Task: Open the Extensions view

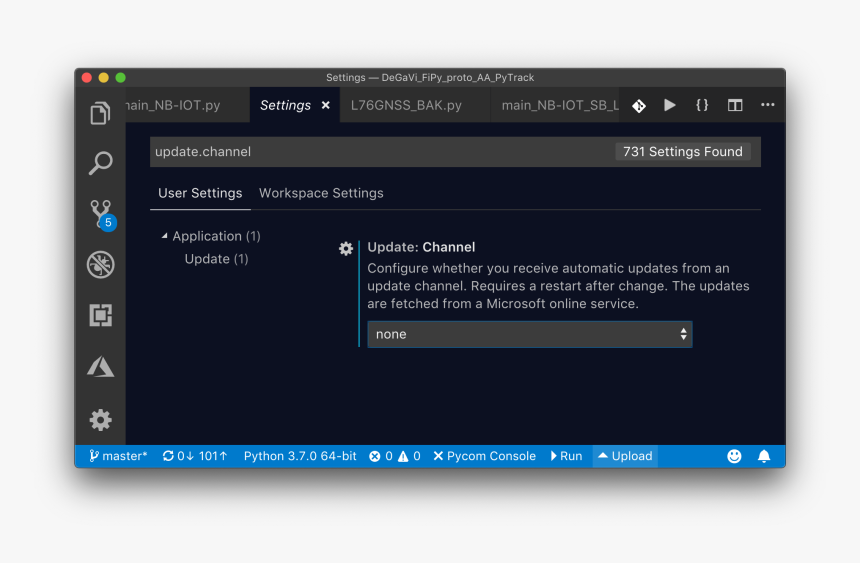Action: pos(100,315)
